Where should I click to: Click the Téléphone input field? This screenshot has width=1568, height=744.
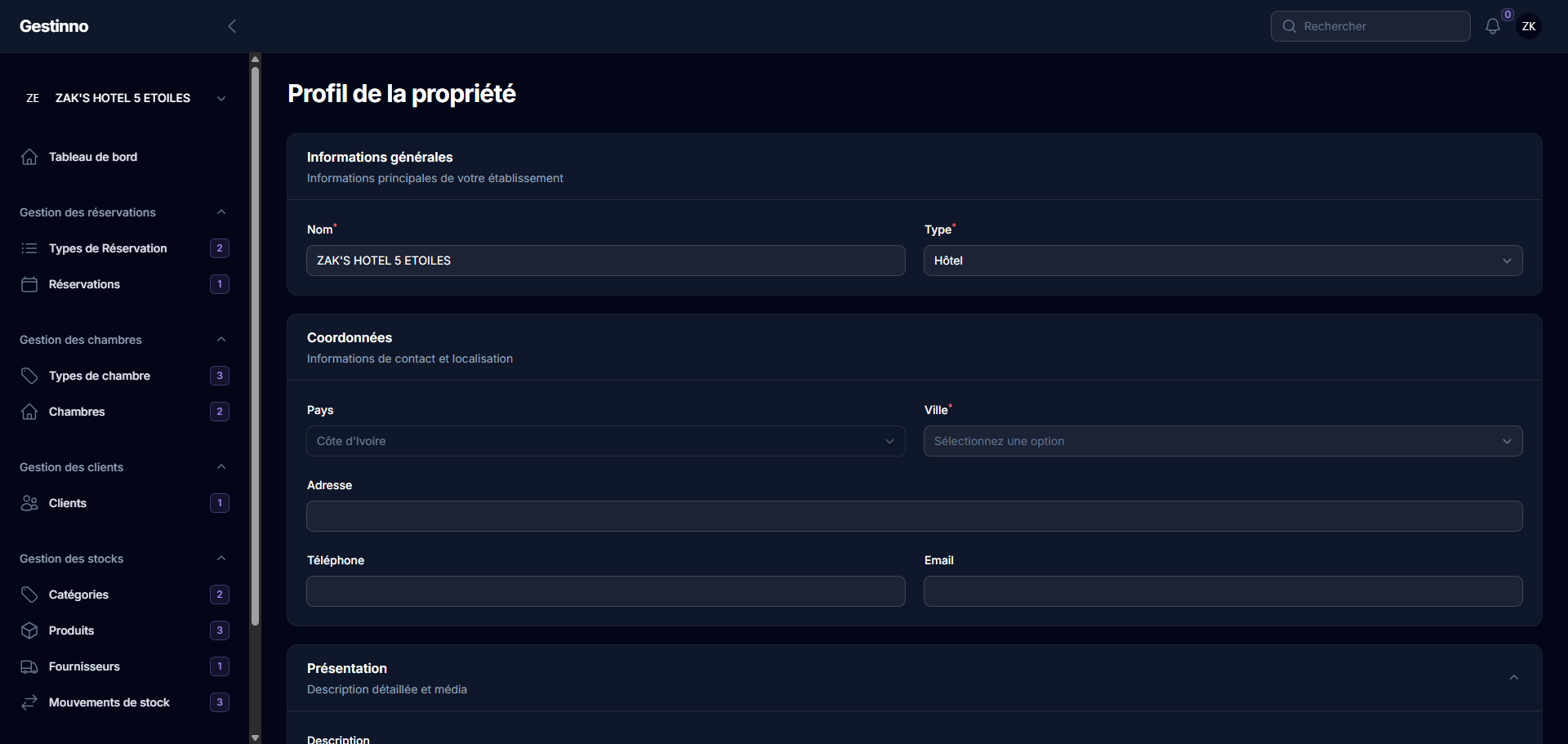[606, 591]
